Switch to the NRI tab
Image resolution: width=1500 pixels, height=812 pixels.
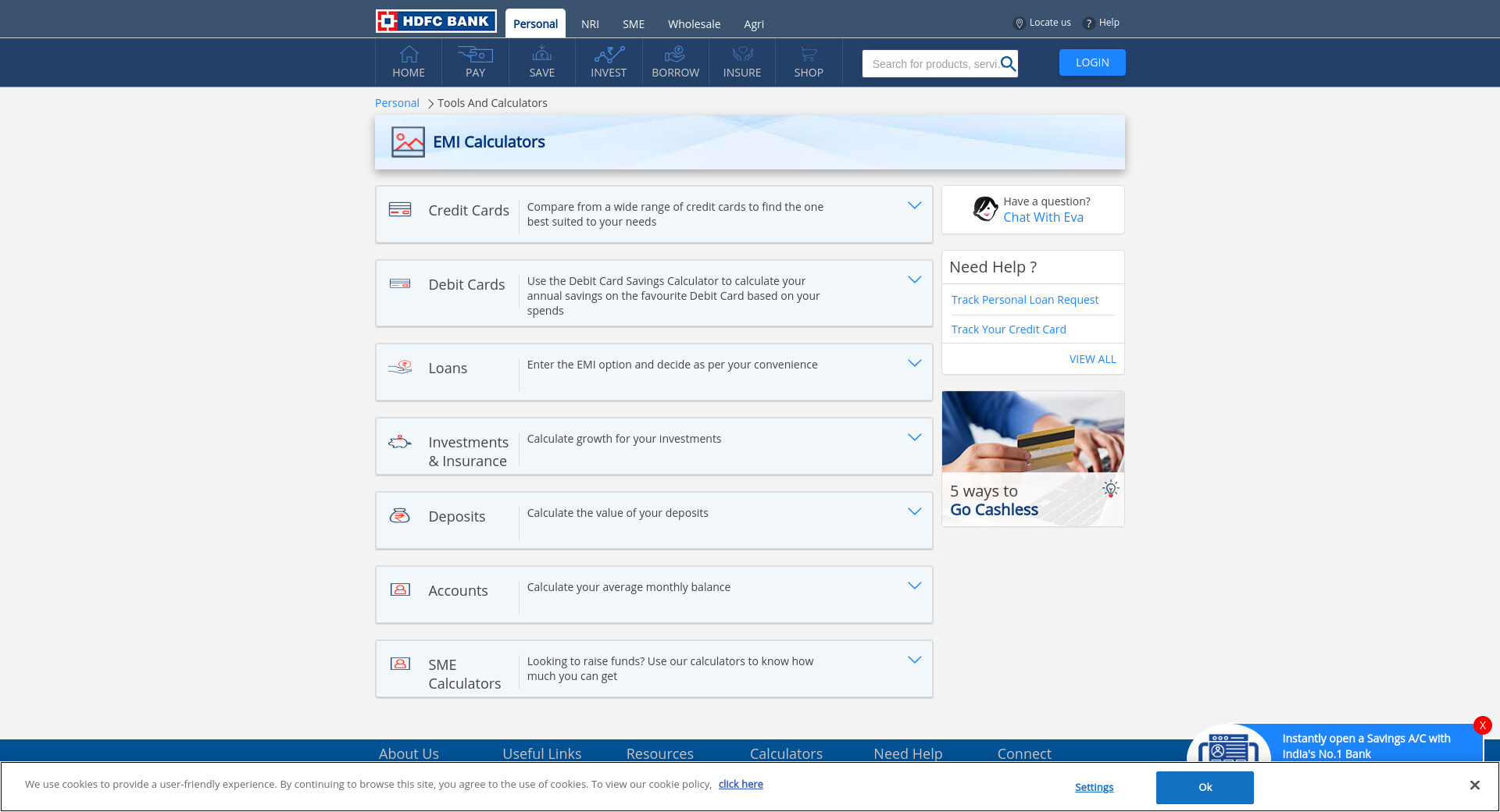(590, 24)
